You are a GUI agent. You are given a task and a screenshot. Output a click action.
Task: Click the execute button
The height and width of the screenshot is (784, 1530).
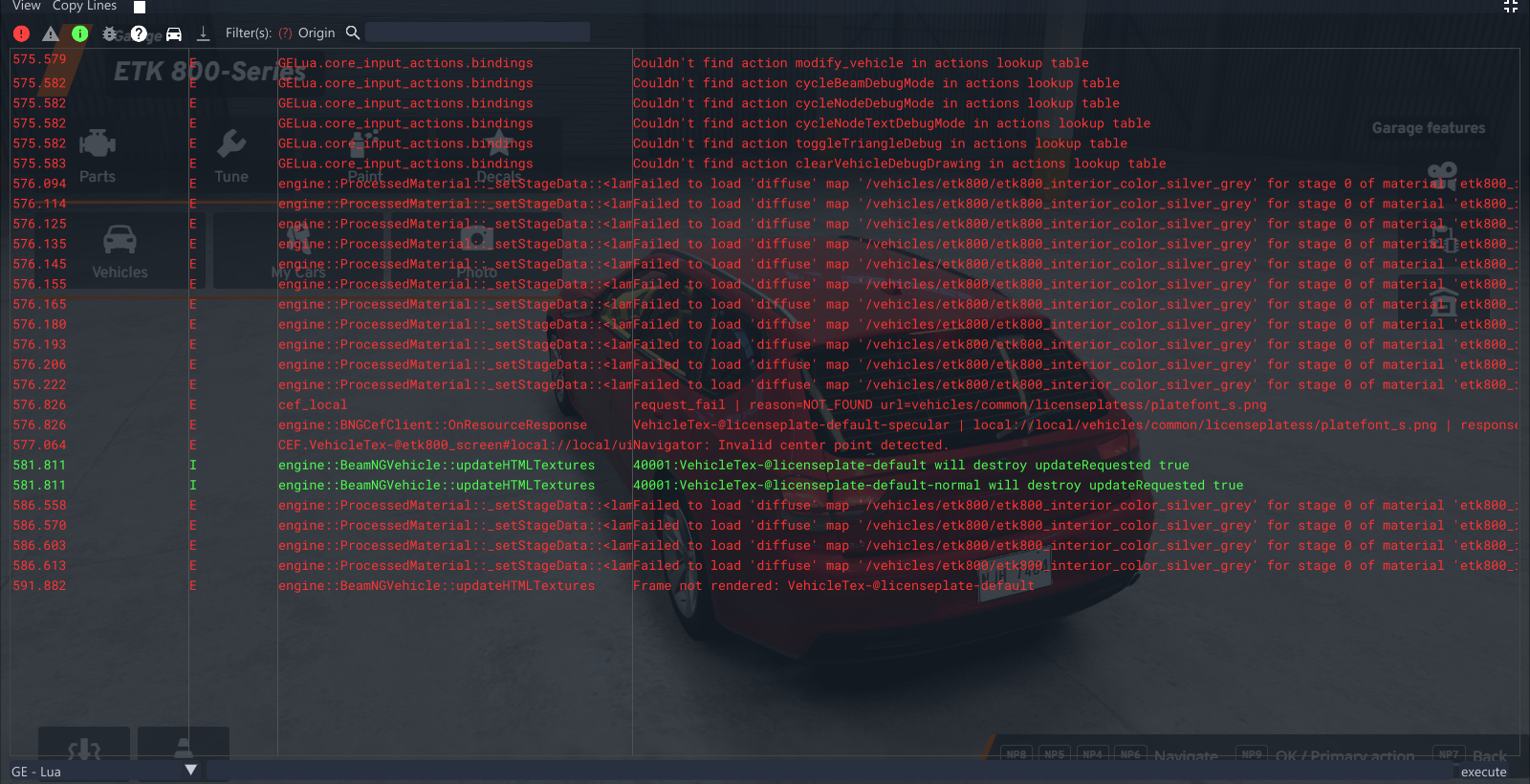coord(1483,772)
